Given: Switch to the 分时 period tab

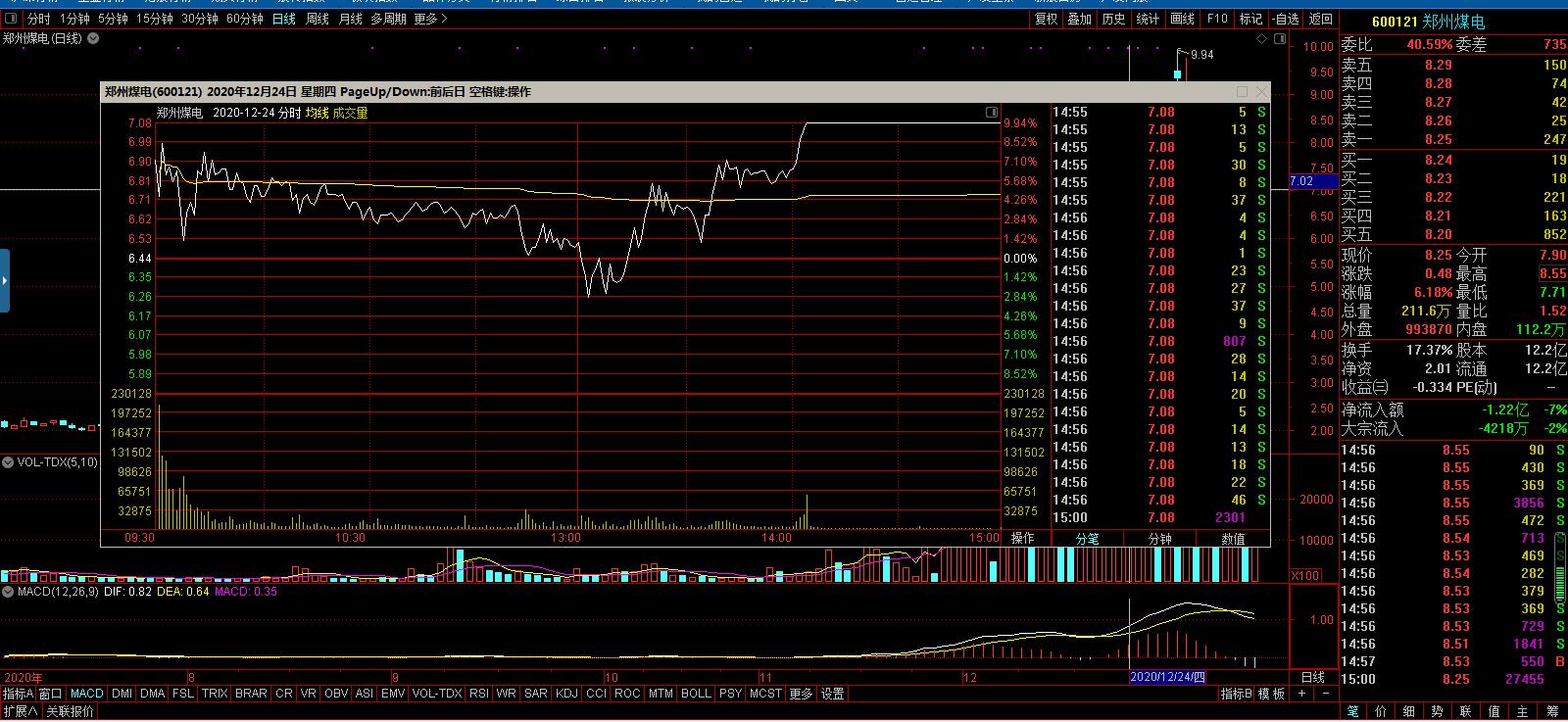Looking at the screenshot, I should click(38, 19).
